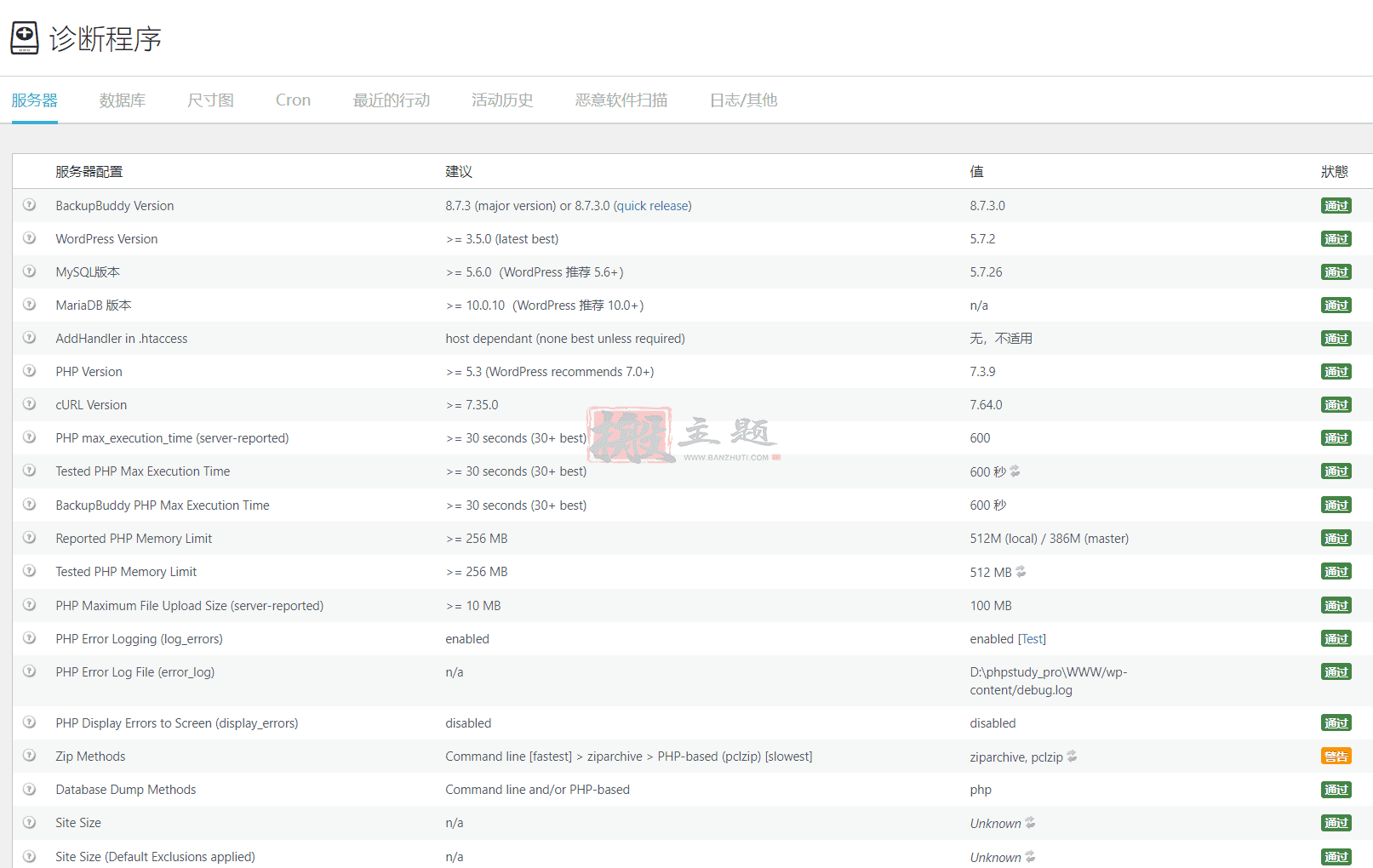The height and width of the screenshot is (868, 1373).
Task: Refresh the Tested PHP Max Execution Time value
Action: click(1015, 471)
